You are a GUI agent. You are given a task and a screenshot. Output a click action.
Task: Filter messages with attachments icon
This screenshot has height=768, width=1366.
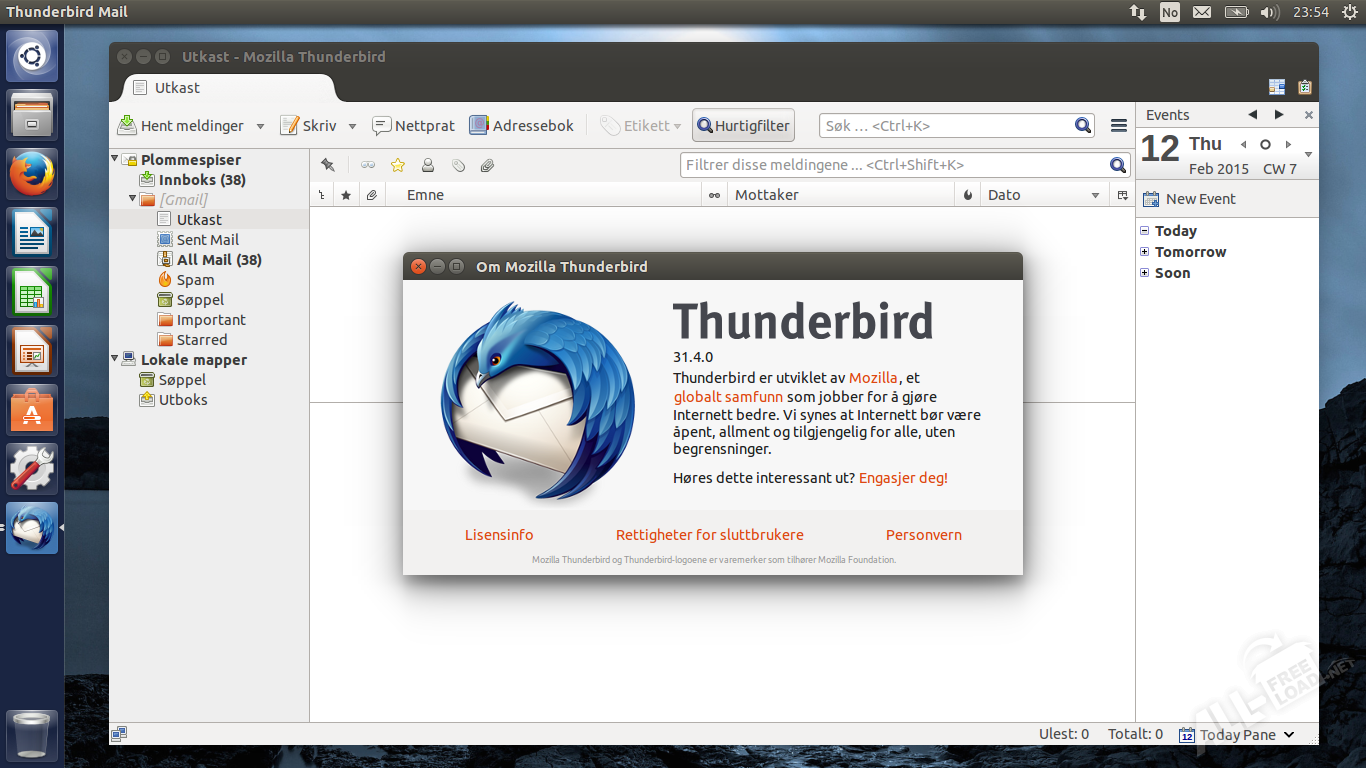[488, 165]
